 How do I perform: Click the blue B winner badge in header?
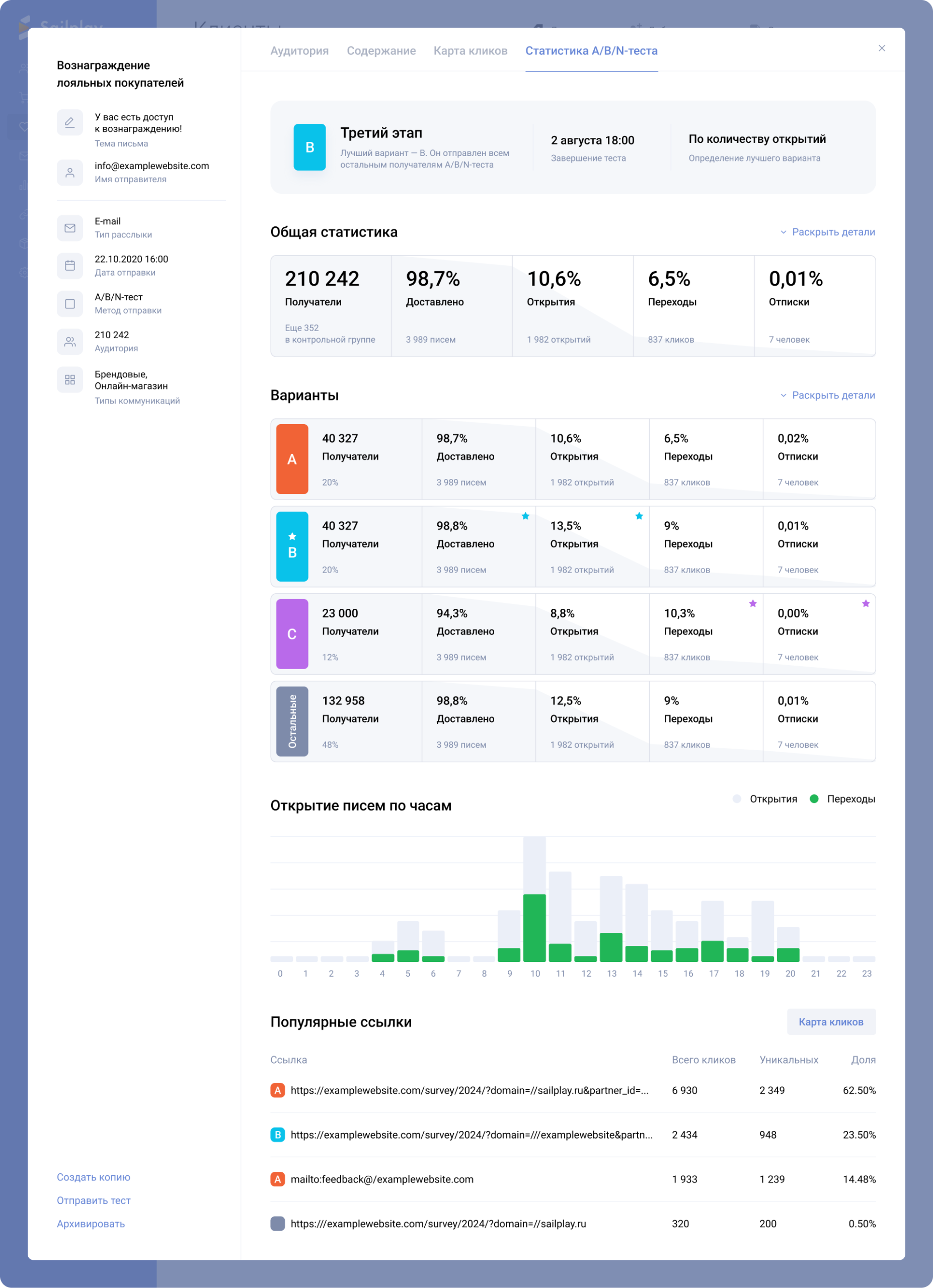pos(309,147)
